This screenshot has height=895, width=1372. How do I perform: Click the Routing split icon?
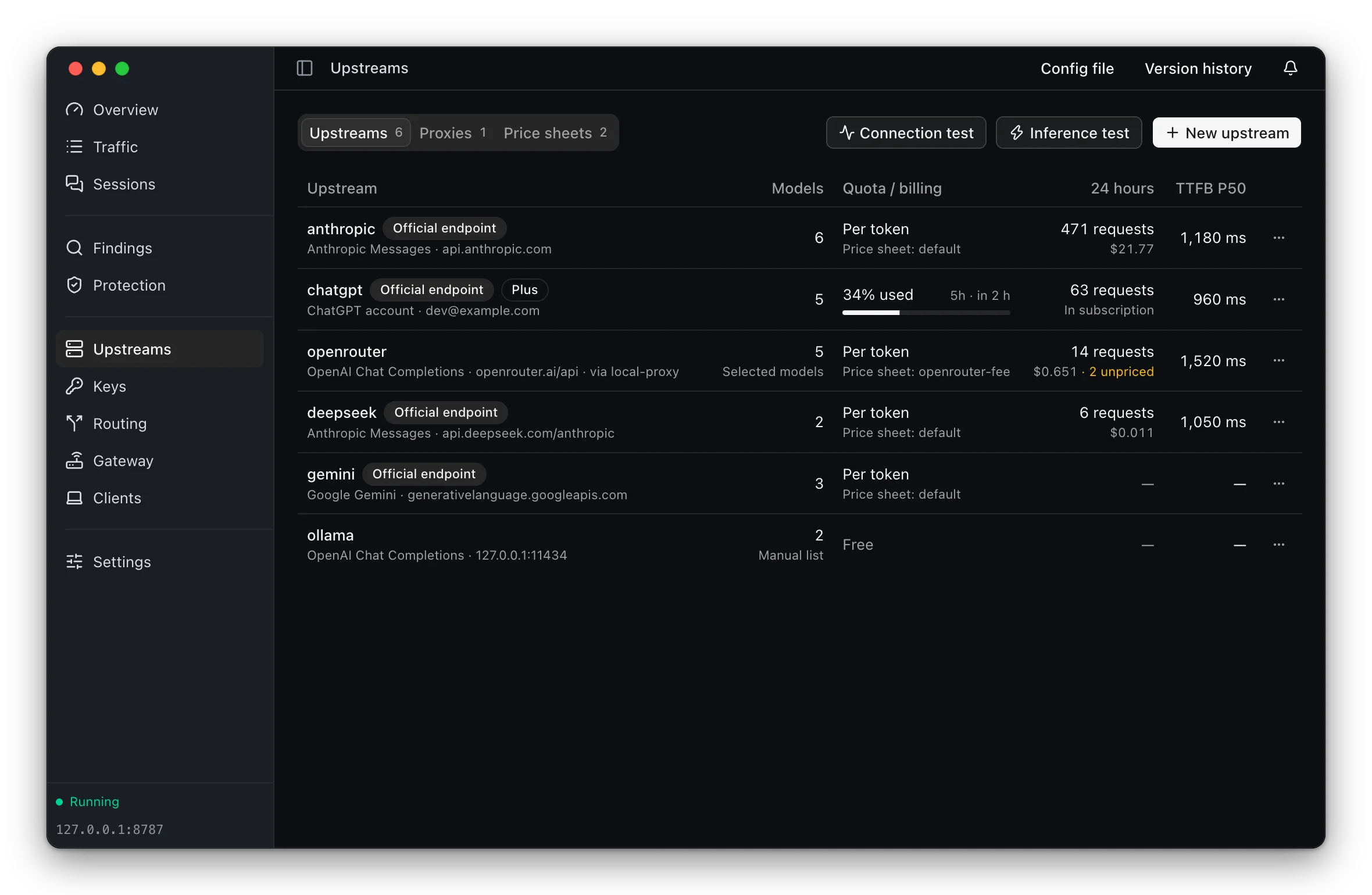(74, 423)
